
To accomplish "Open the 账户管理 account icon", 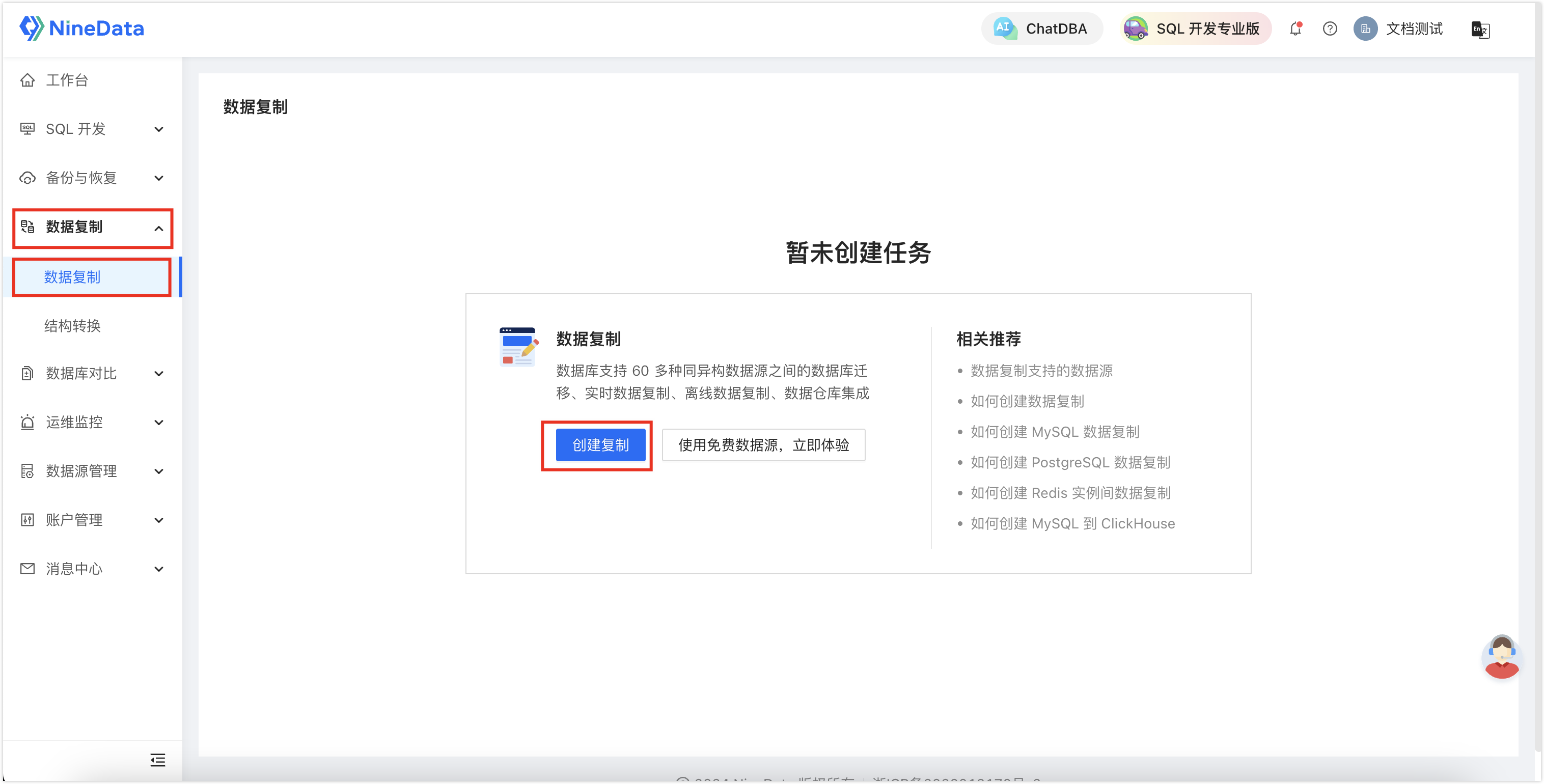I will pyautogui.click(x=27, y=520).
